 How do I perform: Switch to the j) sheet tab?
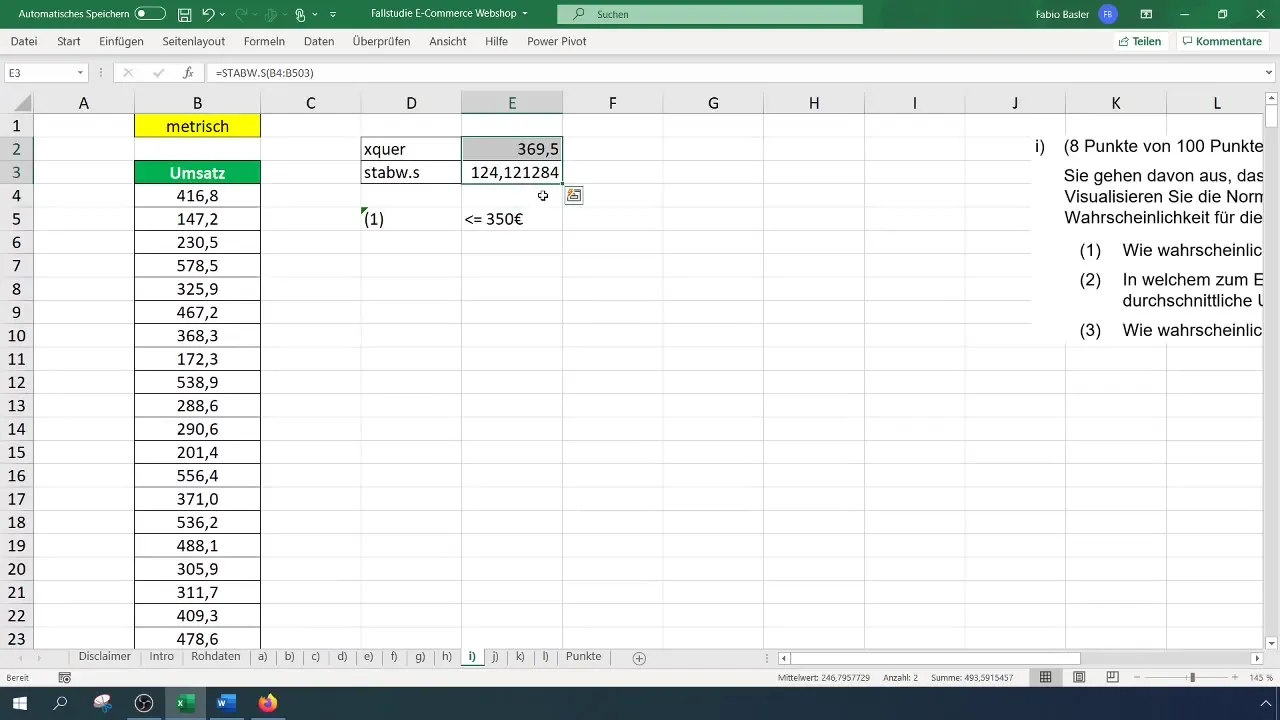pyautogui.click(x=495, y=657)
